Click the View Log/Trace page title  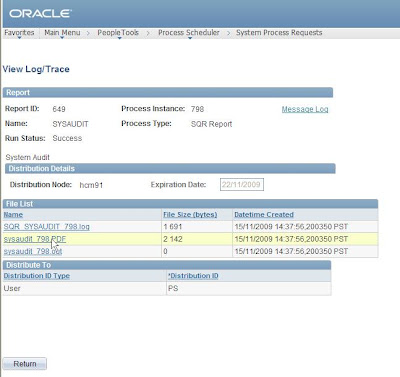(x=36, y=69)
